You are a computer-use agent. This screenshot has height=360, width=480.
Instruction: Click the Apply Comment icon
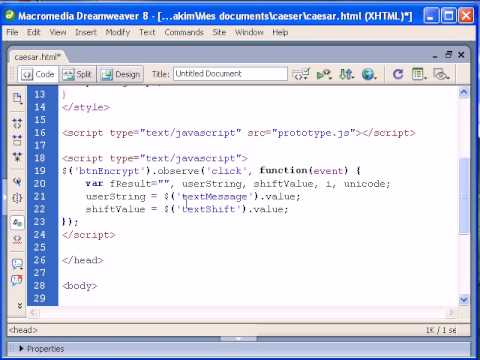tap(17, 264)
